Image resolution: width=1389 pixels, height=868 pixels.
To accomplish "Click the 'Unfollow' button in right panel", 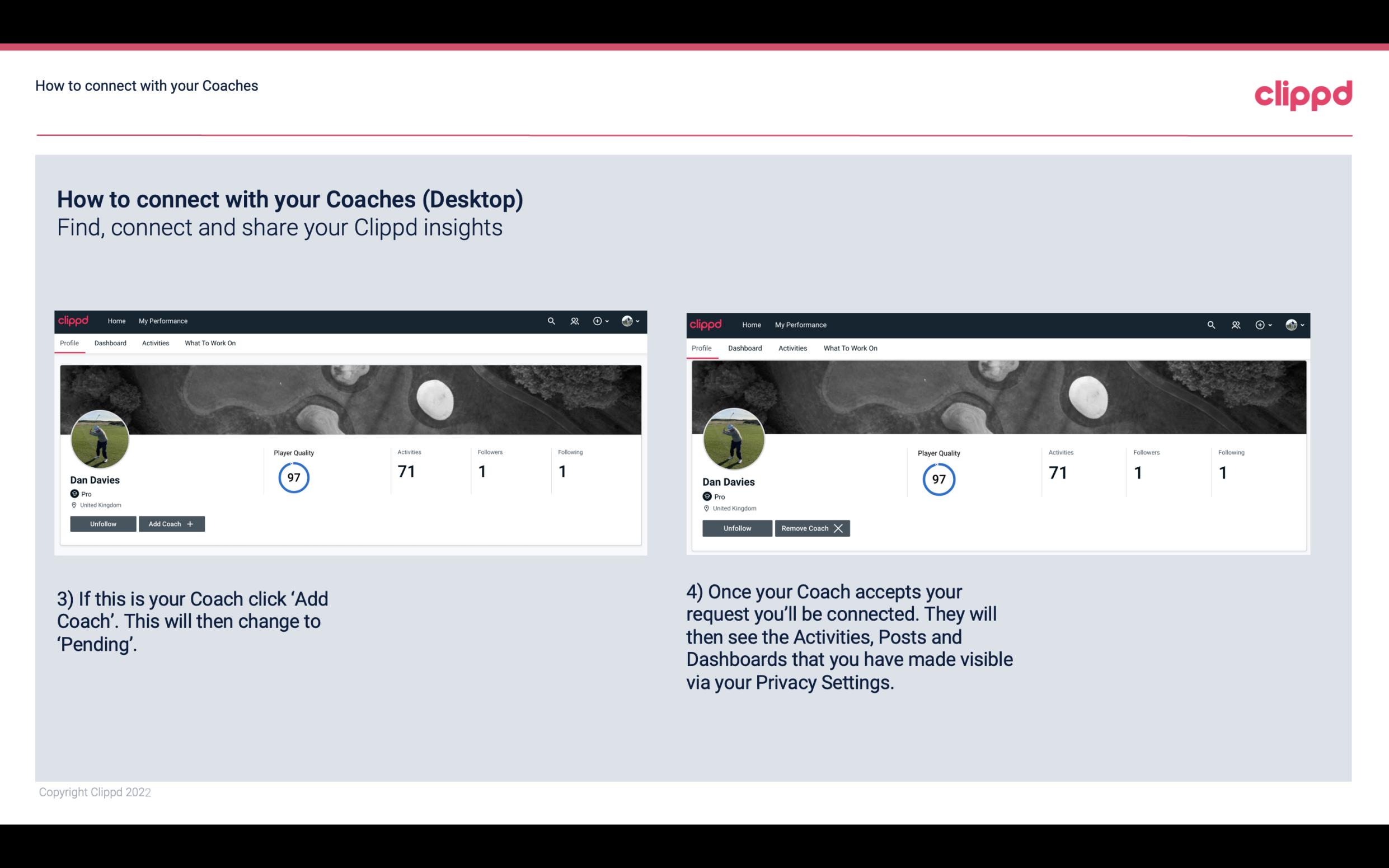I will click(x=737, y=528).
